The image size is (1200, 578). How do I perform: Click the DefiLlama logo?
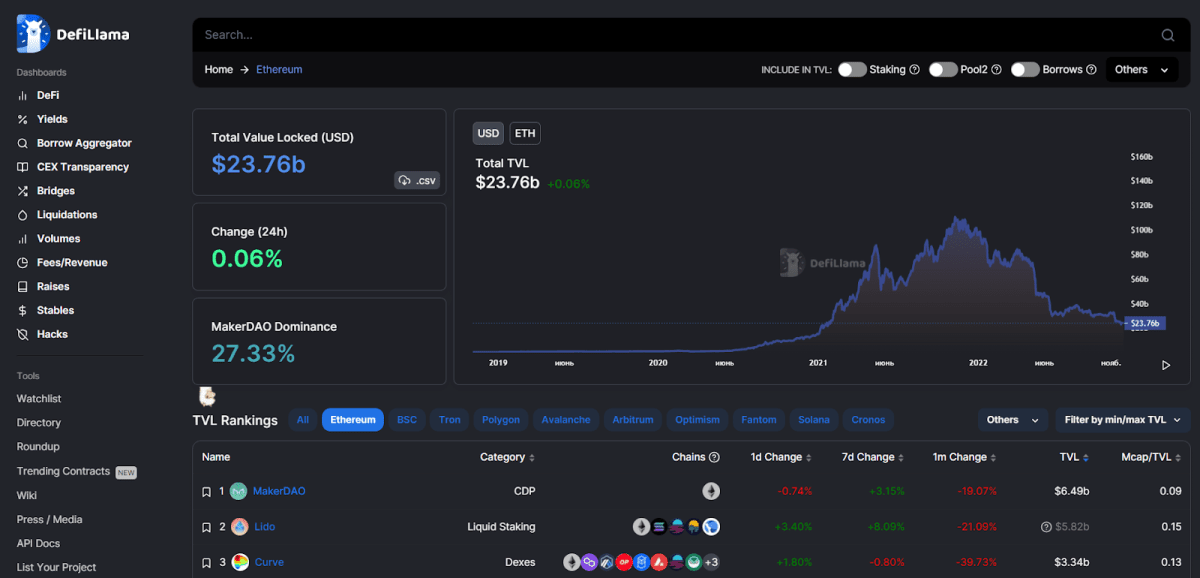tap(73, 34)
